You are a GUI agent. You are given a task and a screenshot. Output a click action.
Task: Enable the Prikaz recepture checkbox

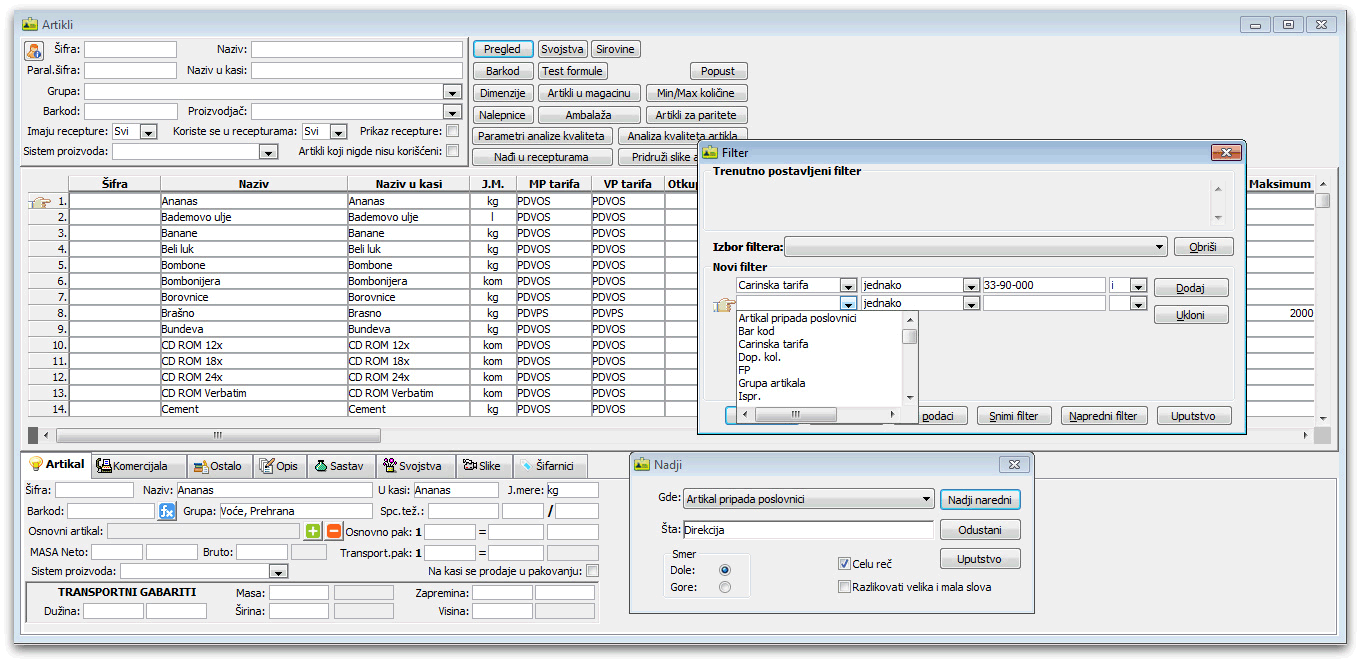452,131
